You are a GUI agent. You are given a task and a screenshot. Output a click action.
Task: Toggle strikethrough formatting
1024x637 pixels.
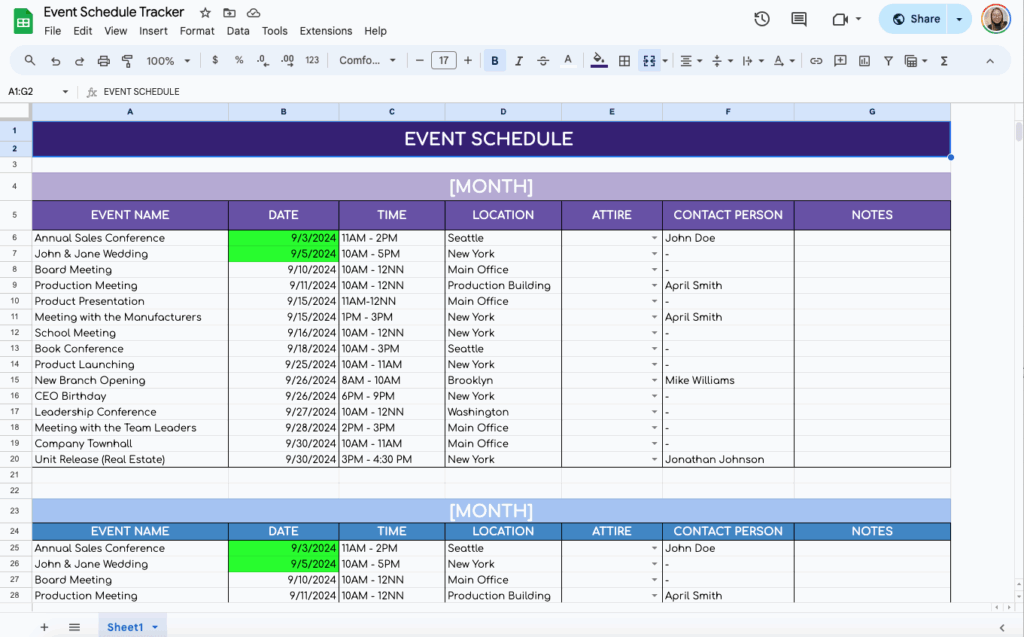pos(542,60)
